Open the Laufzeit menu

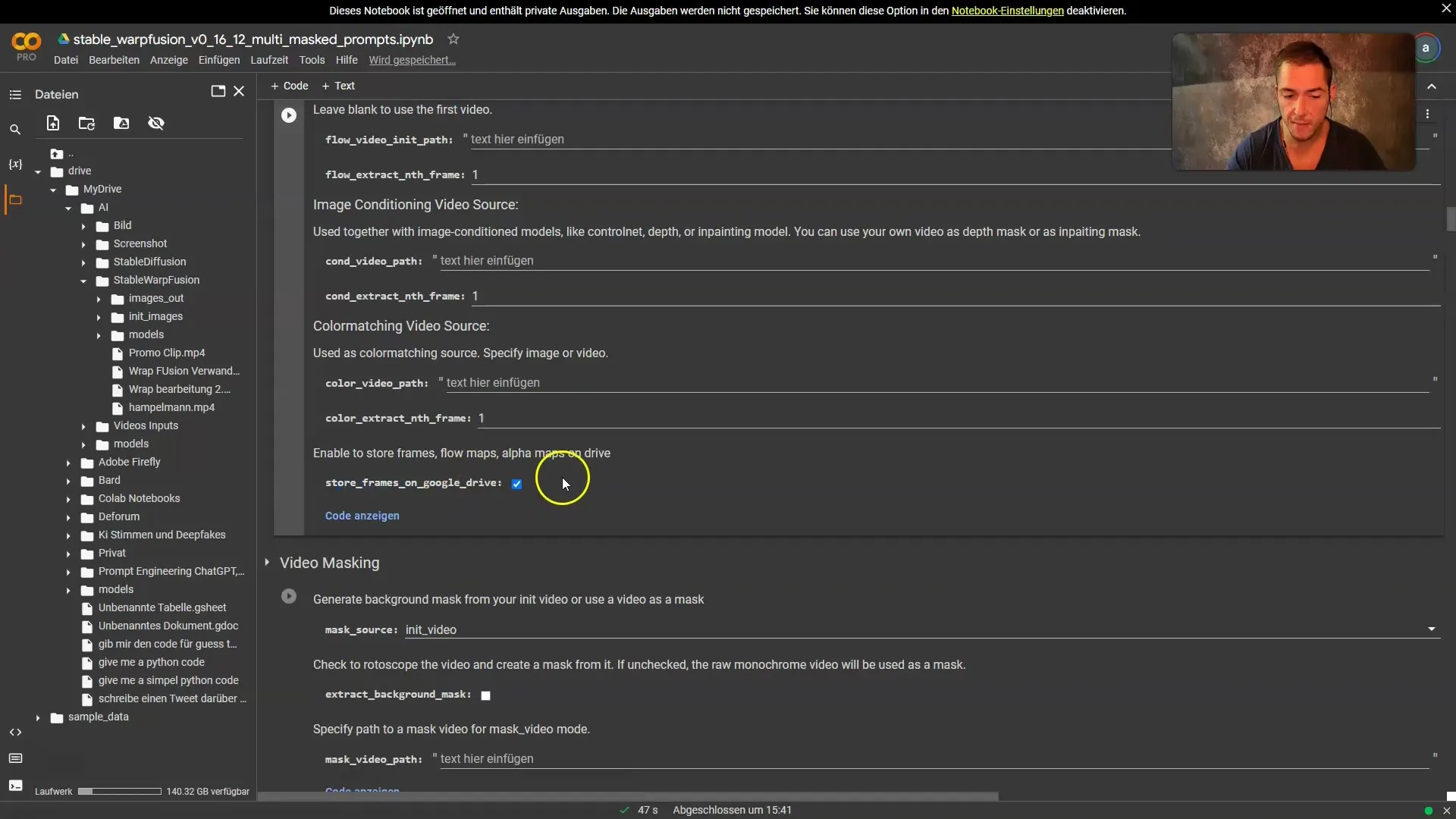269,60
